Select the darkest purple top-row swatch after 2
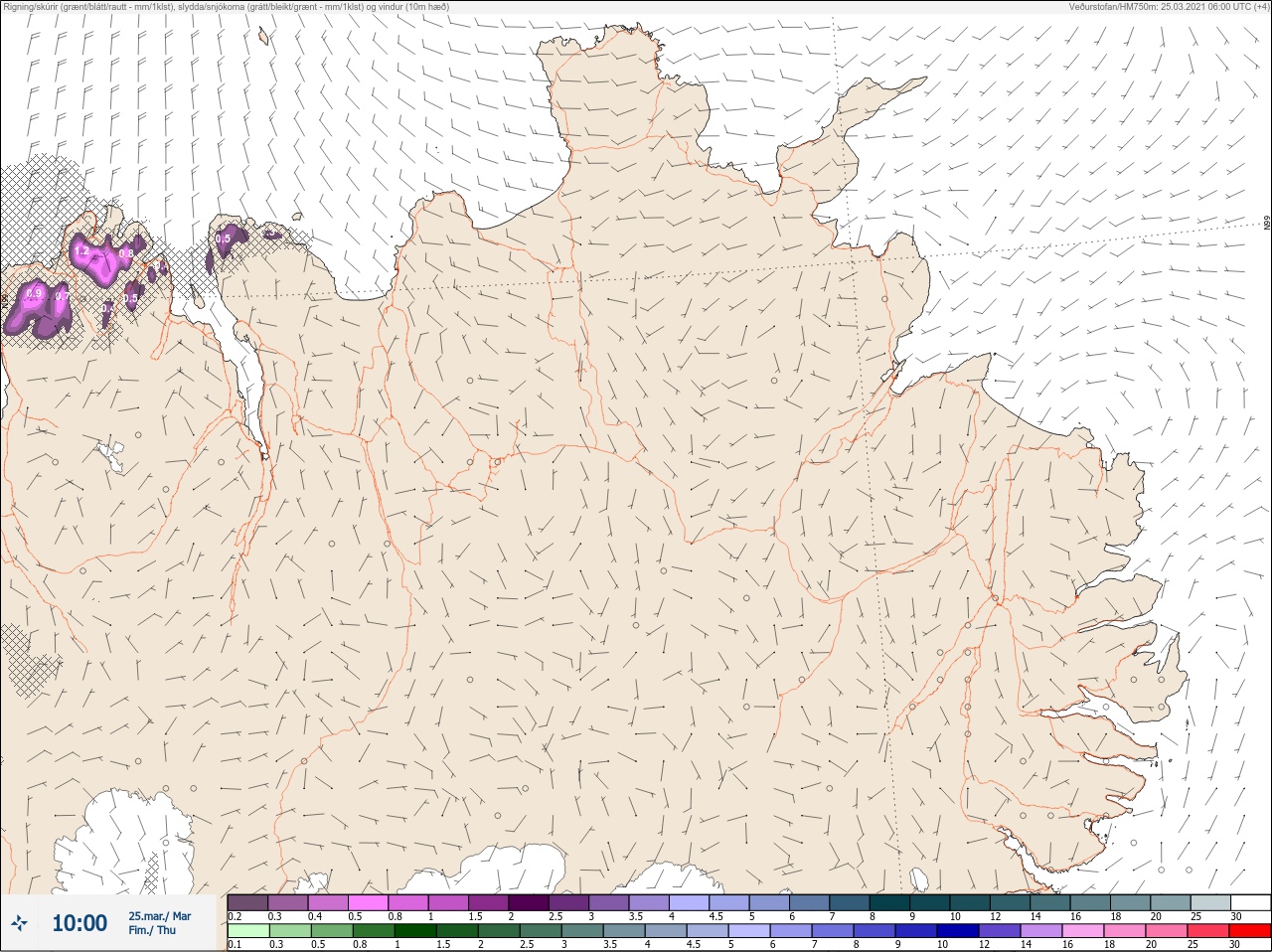Screen dimensions: 1272x952 tap(530, 902)
